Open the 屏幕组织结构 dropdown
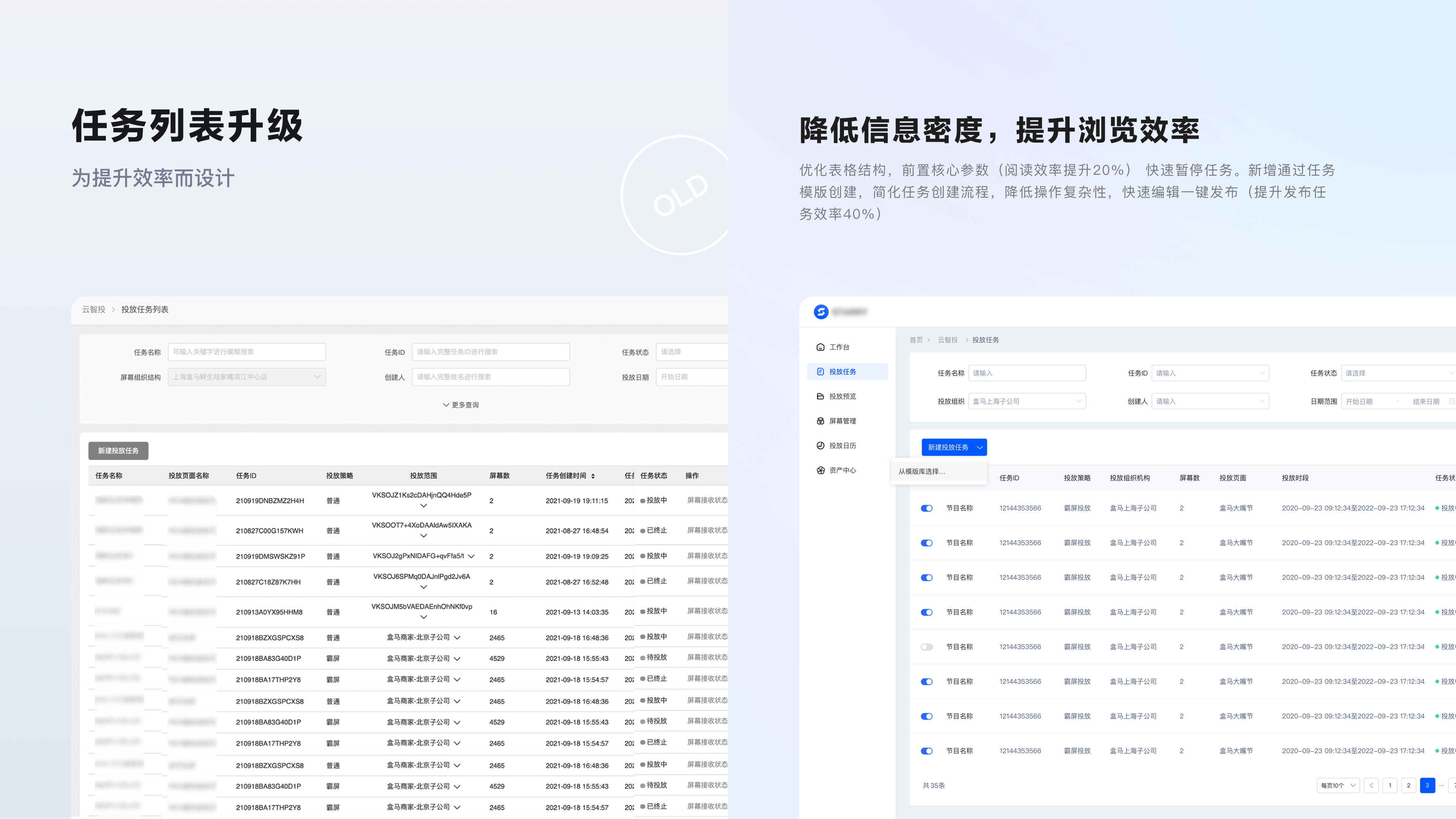This screenshot has width=1456, height=819. 247,377
